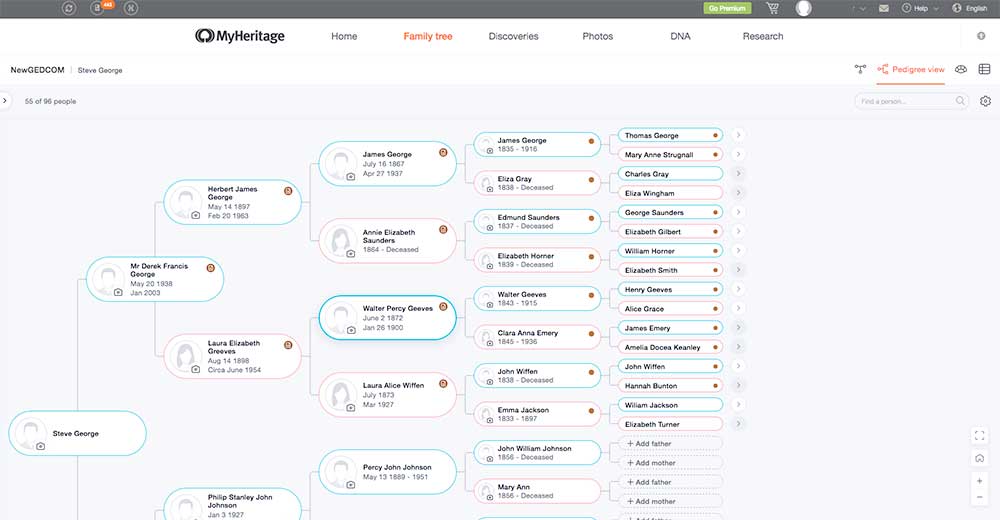The image size is (1000, 520).
Task: Add father for Mary Ann
Action: (670, 482)
